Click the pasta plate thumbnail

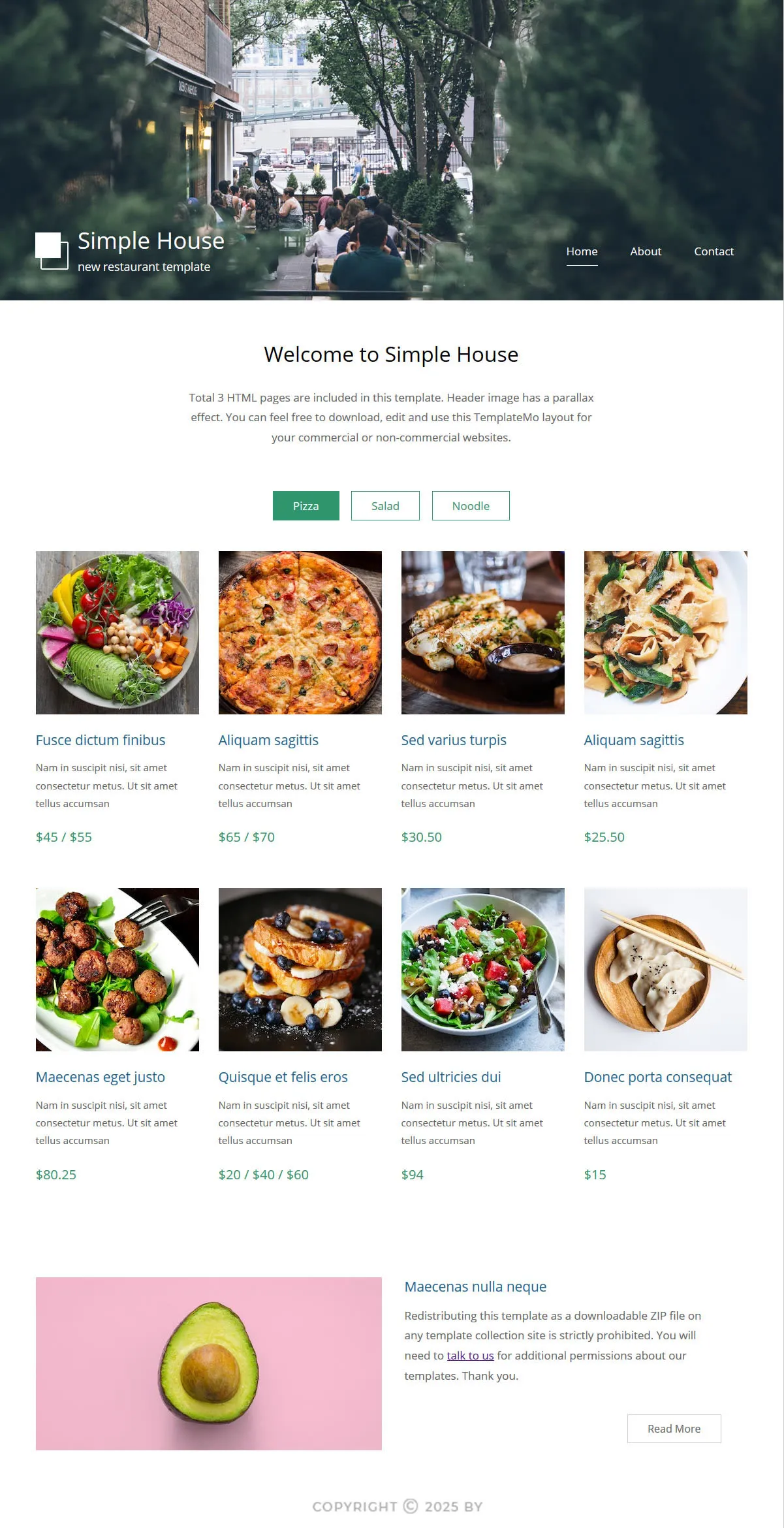666,633
